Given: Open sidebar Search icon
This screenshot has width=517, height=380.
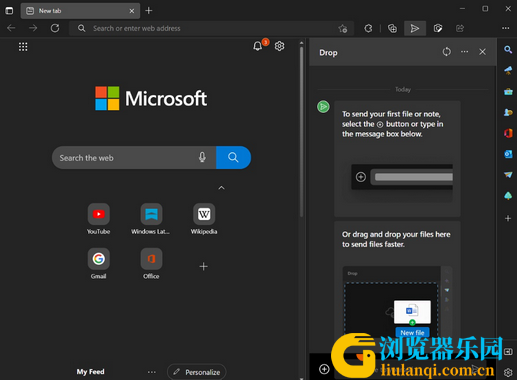Looking at the screenshot, I should point(508,50).
